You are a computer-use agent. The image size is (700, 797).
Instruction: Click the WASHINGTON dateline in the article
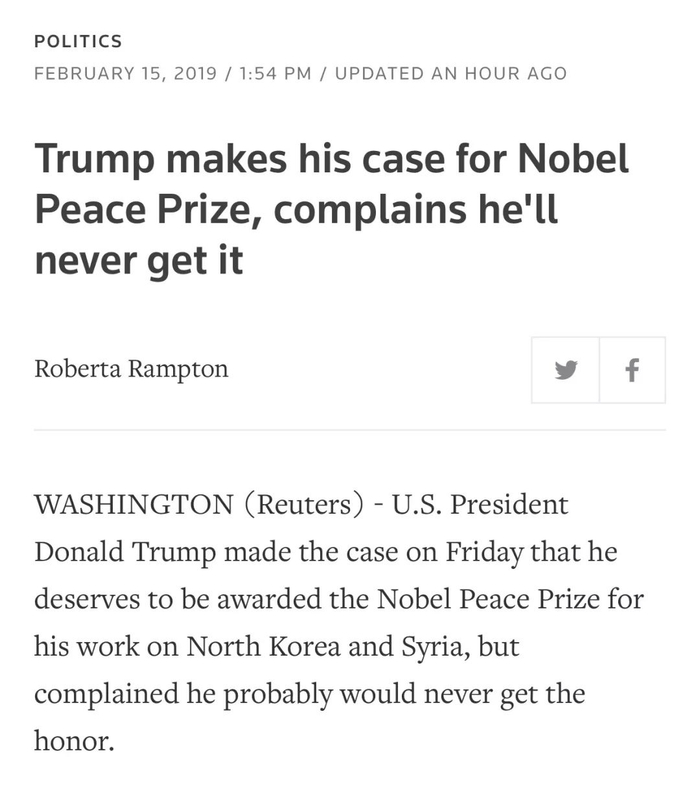pos(133,505)
